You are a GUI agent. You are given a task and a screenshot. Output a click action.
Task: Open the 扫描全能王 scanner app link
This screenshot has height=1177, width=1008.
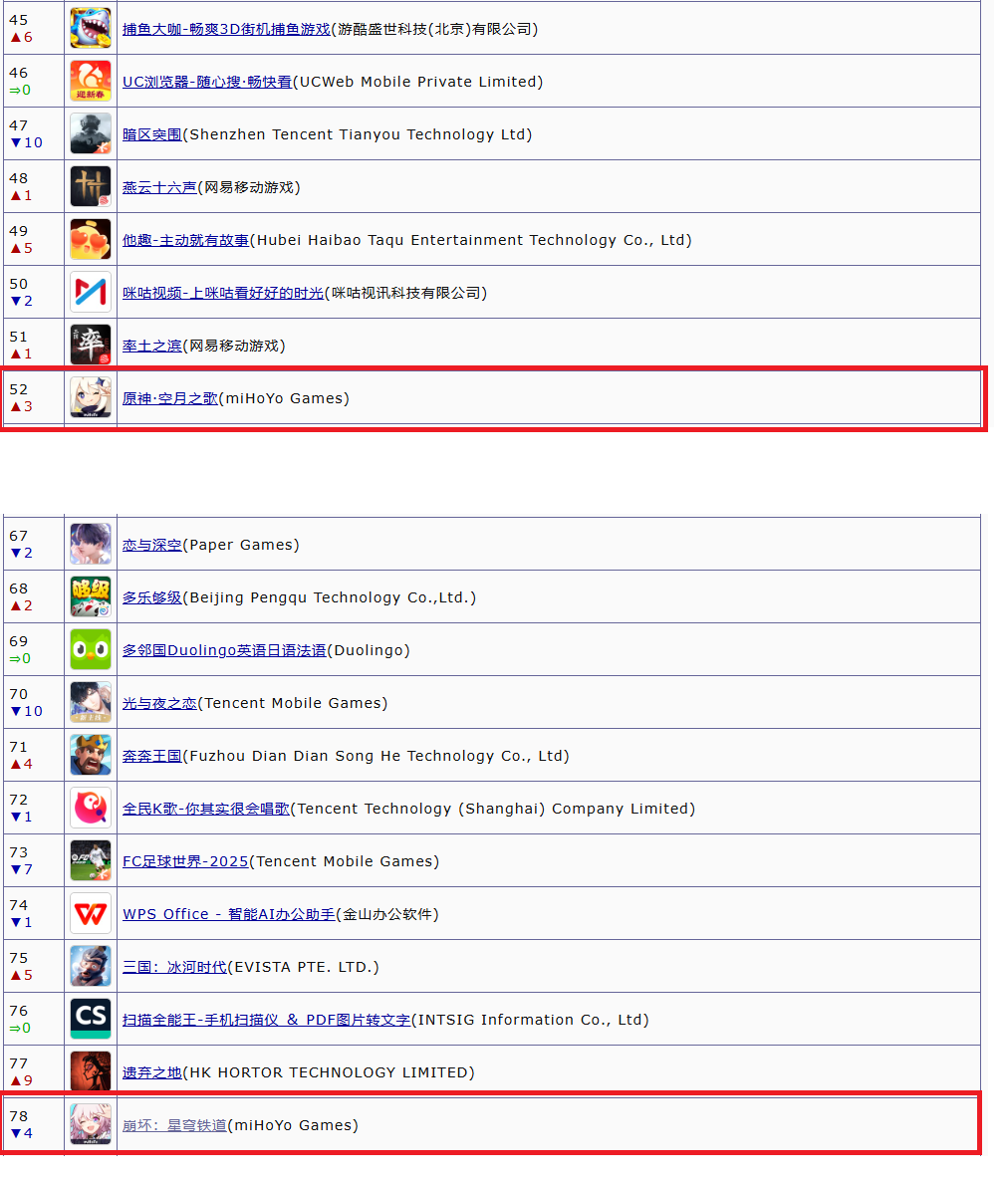[x=267, y=1020]
